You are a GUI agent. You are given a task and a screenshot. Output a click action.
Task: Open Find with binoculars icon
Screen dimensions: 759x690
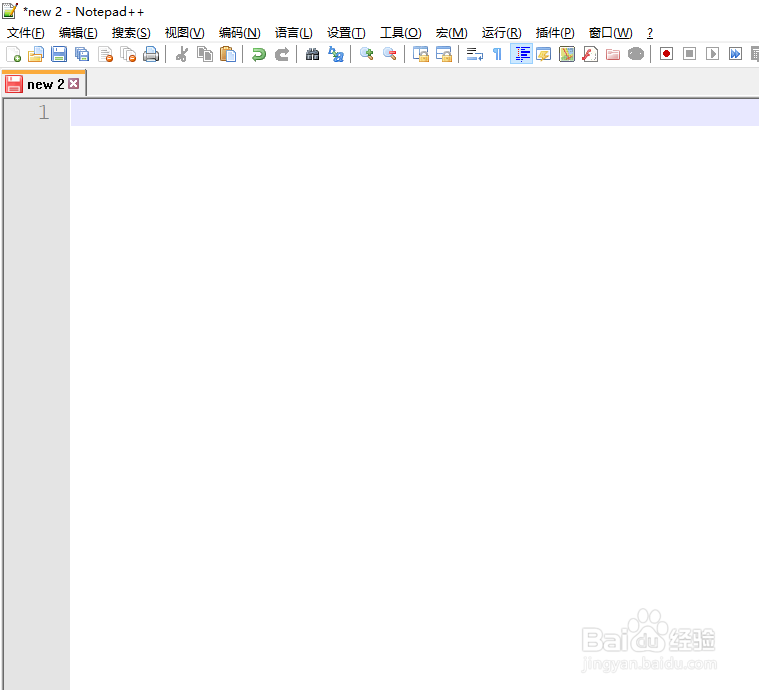312,54
